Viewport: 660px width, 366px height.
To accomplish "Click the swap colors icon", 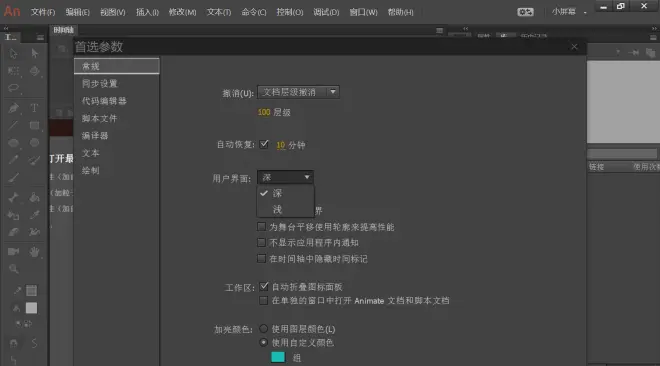I will tap(27, 324).
